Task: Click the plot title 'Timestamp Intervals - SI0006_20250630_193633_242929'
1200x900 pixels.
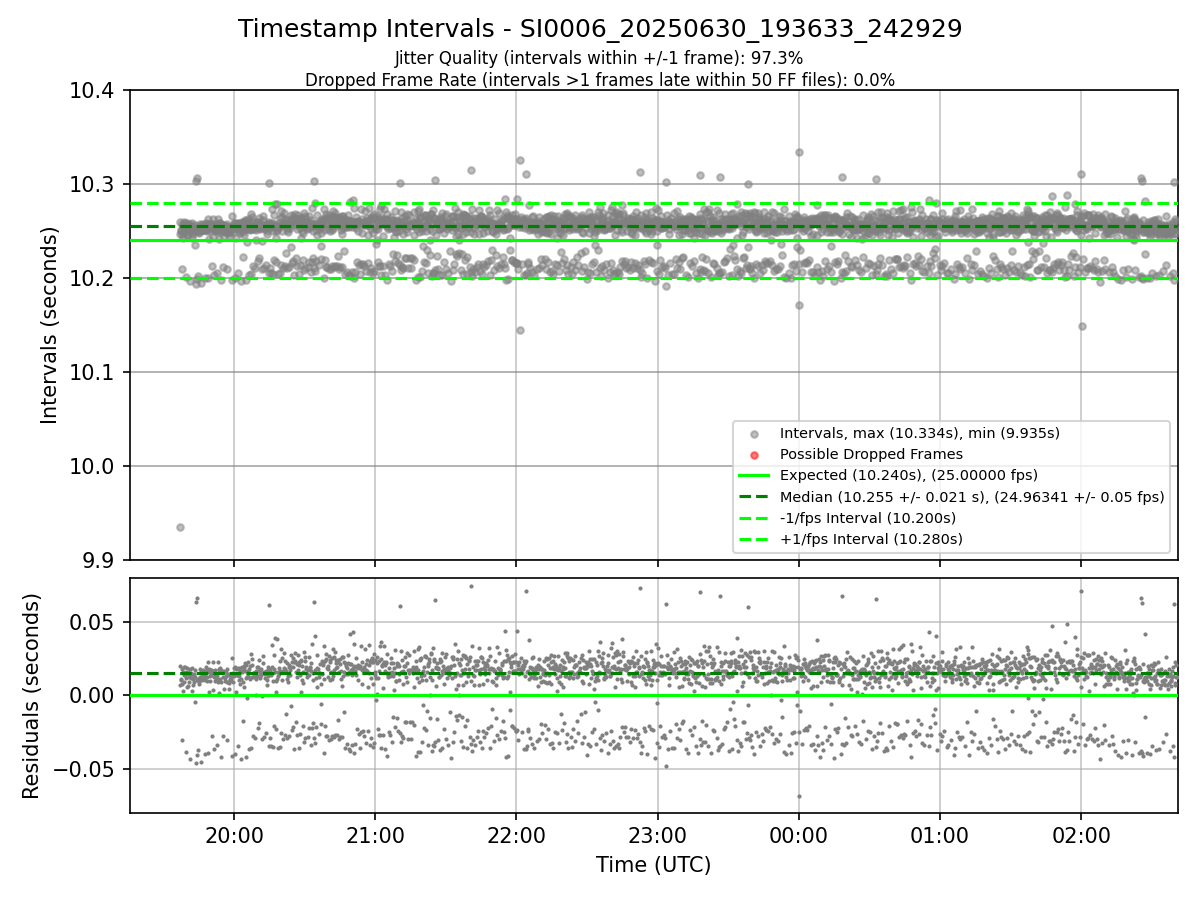Action: point(600,29)
